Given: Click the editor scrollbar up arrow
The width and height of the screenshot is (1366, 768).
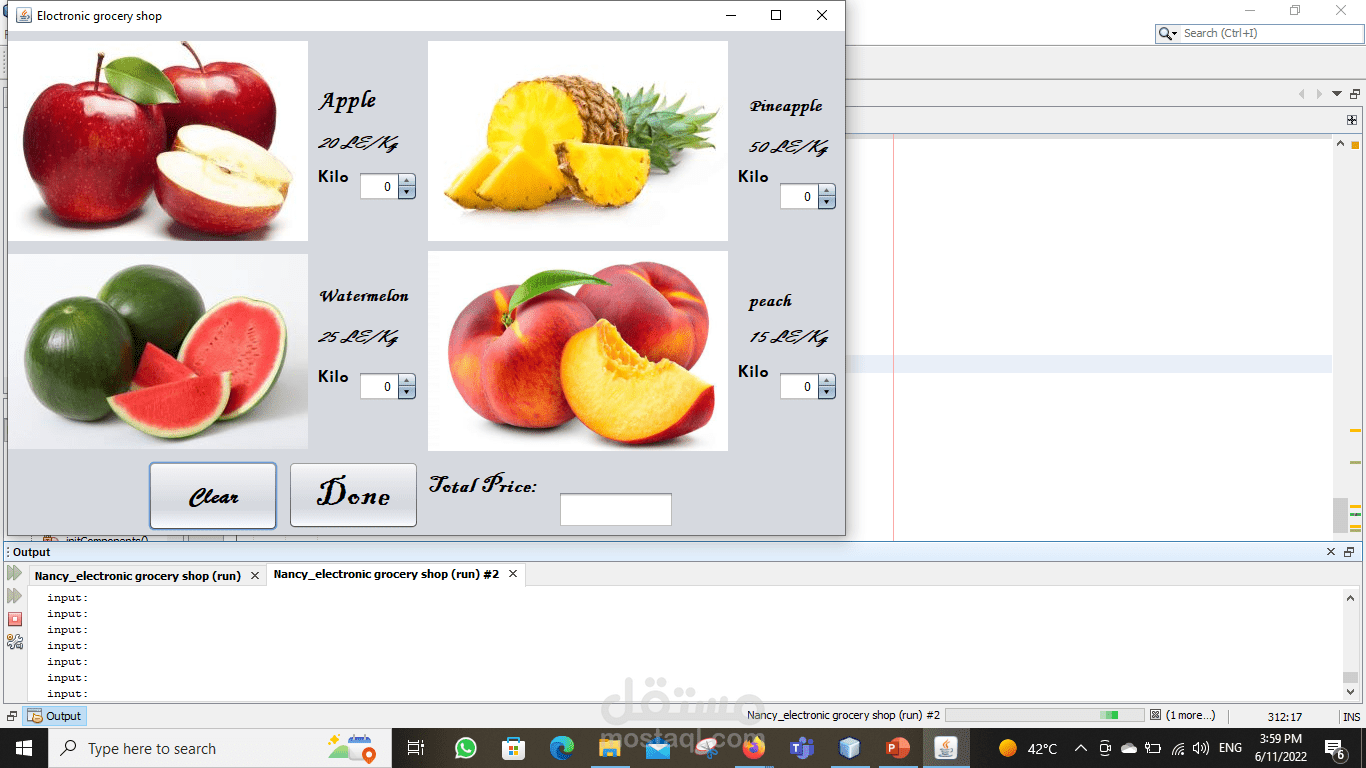Looking at the screenshot, I should point(1341,144).
